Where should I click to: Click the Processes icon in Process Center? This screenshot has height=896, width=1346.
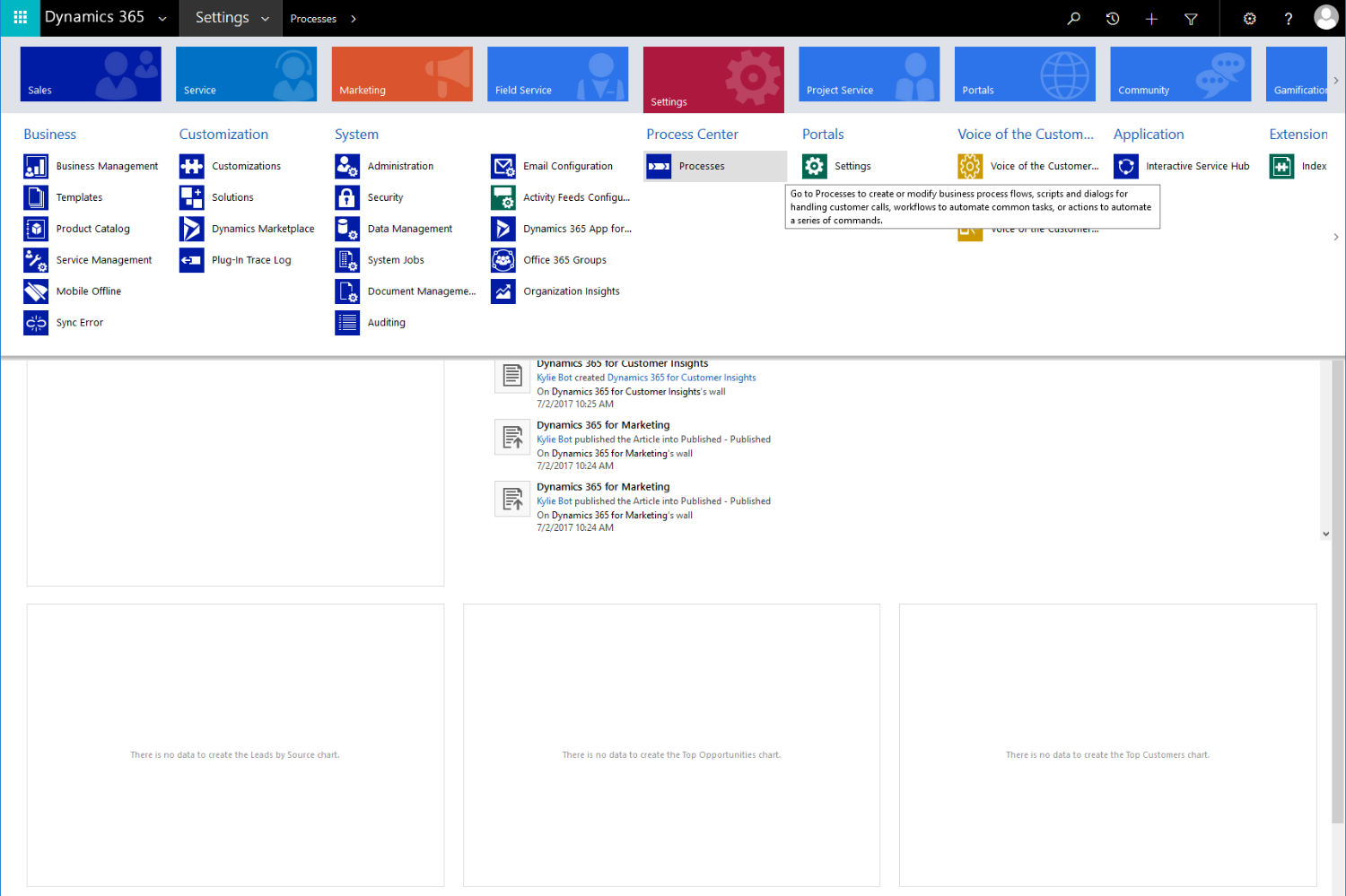click(659, 166)
